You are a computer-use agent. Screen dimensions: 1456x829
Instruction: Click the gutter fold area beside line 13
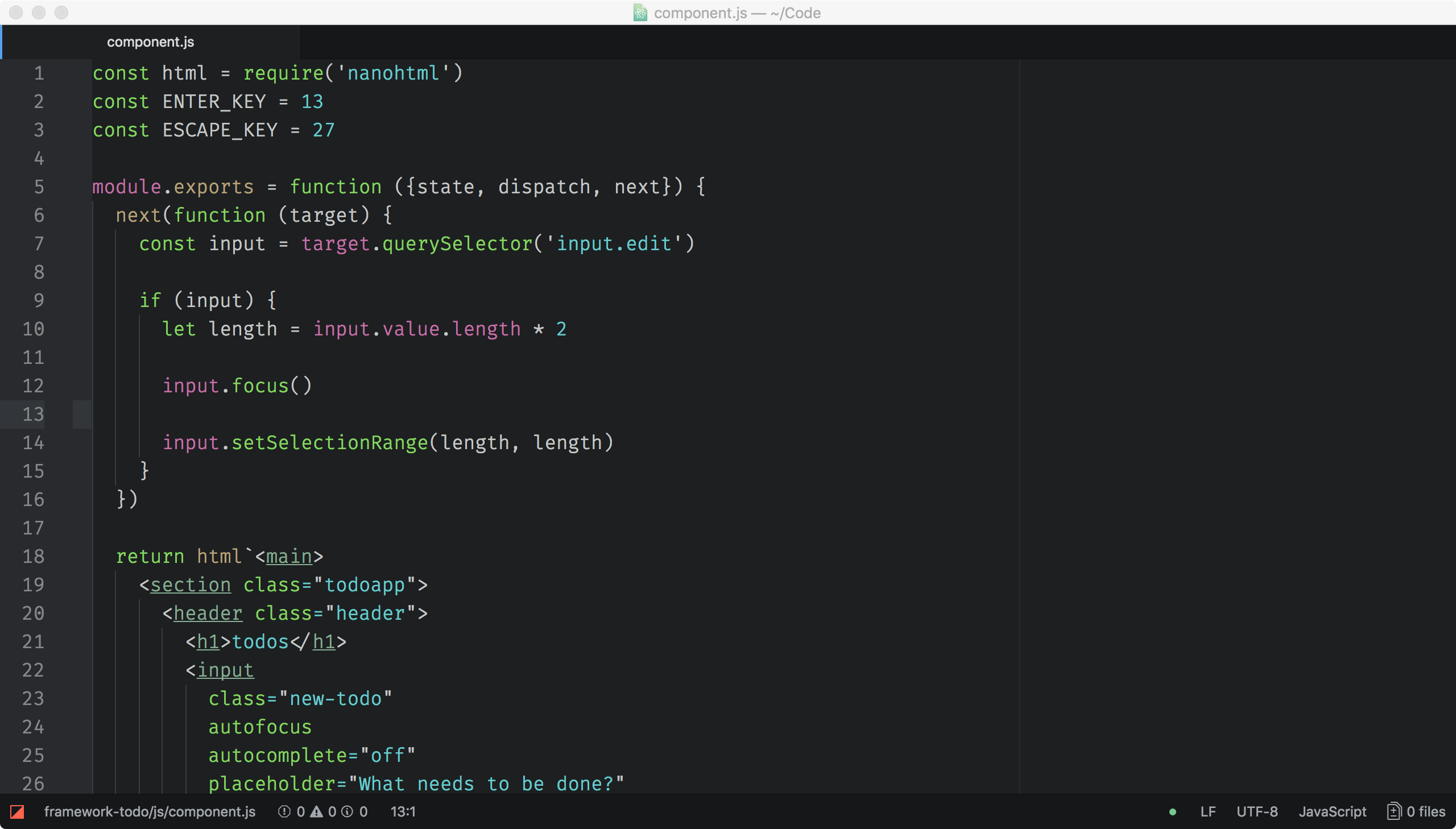[82, 414]
